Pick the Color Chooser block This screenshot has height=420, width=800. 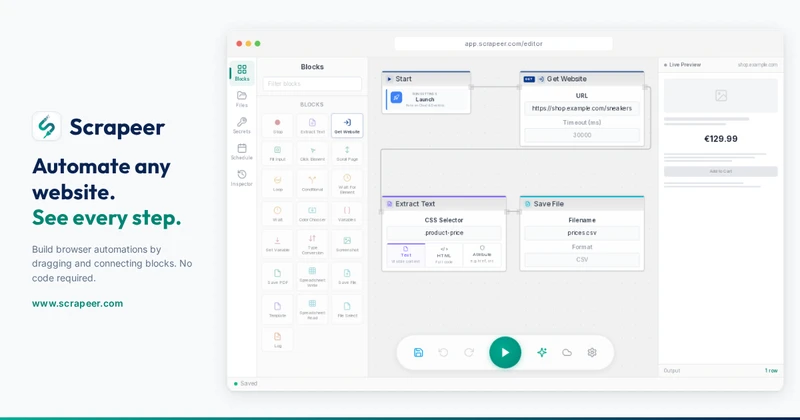click(x=312, y=213)
